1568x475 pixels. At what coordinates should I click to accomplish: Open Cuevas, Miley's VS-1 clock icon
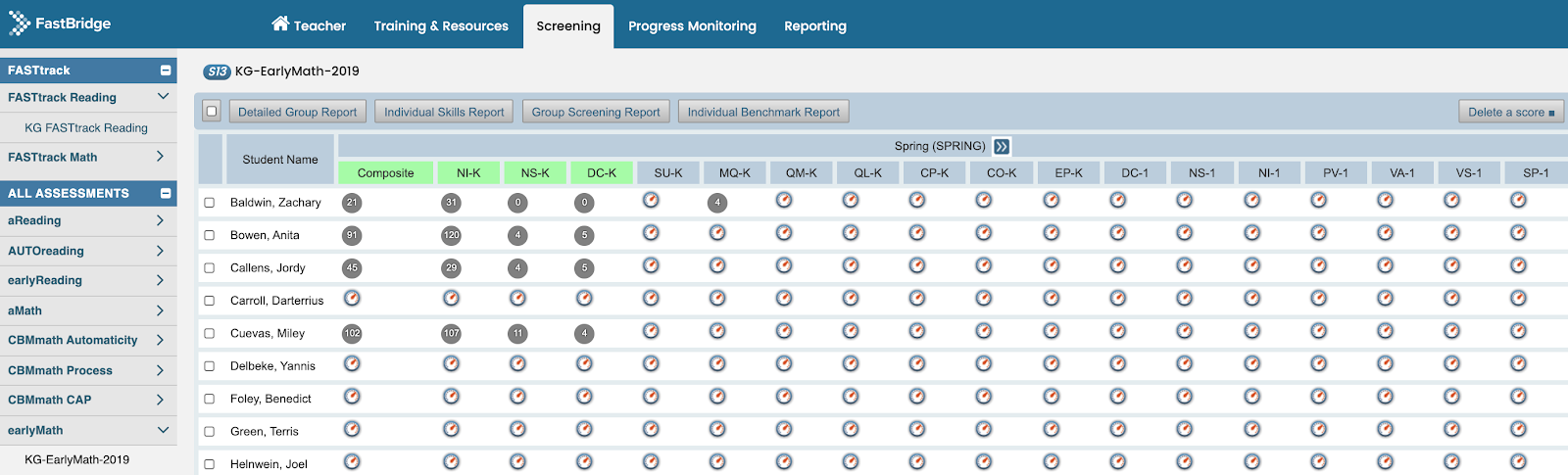tap(1451, 331)
